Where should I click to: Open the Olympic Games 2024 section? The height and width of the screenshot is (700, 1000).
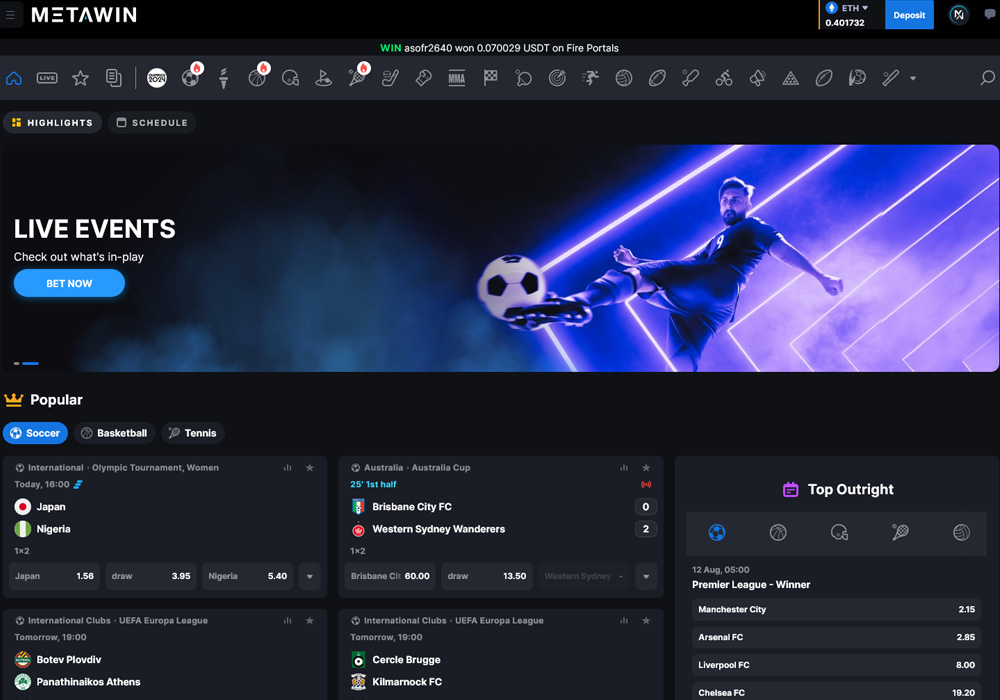157,77
